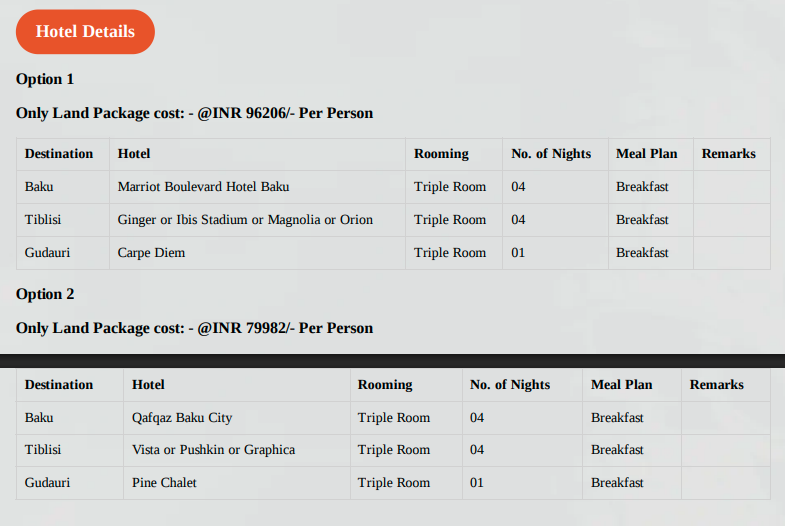Click Rooming header in second table

pos(385,385)
